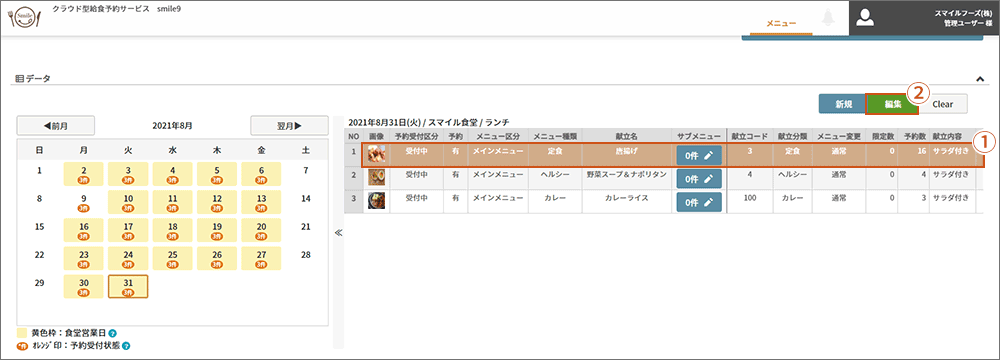Viewport: 1000px width, 360px height.
Task: Select August 4 in calendar
Action: tap(172, 174)
